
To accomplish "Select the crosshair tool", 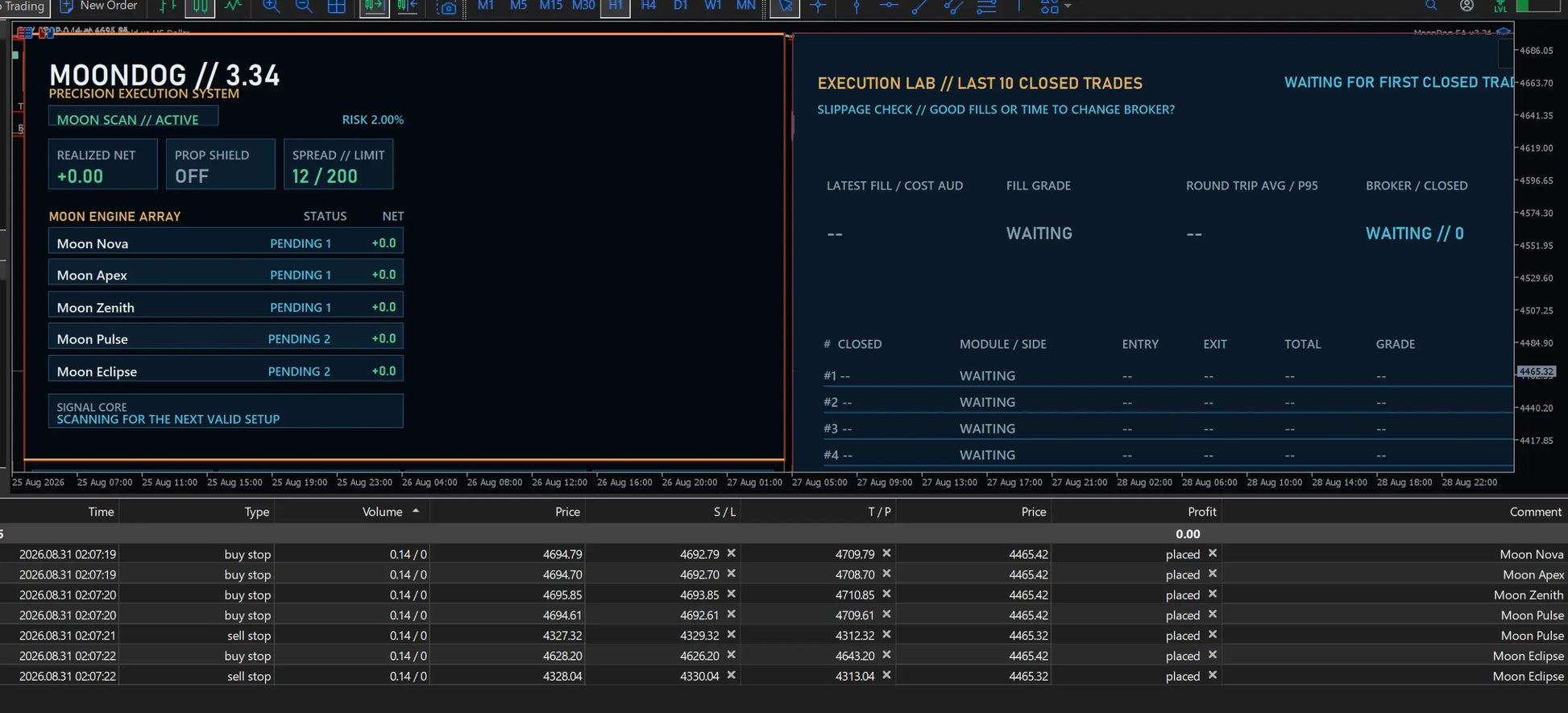I will tap(818, 6).
